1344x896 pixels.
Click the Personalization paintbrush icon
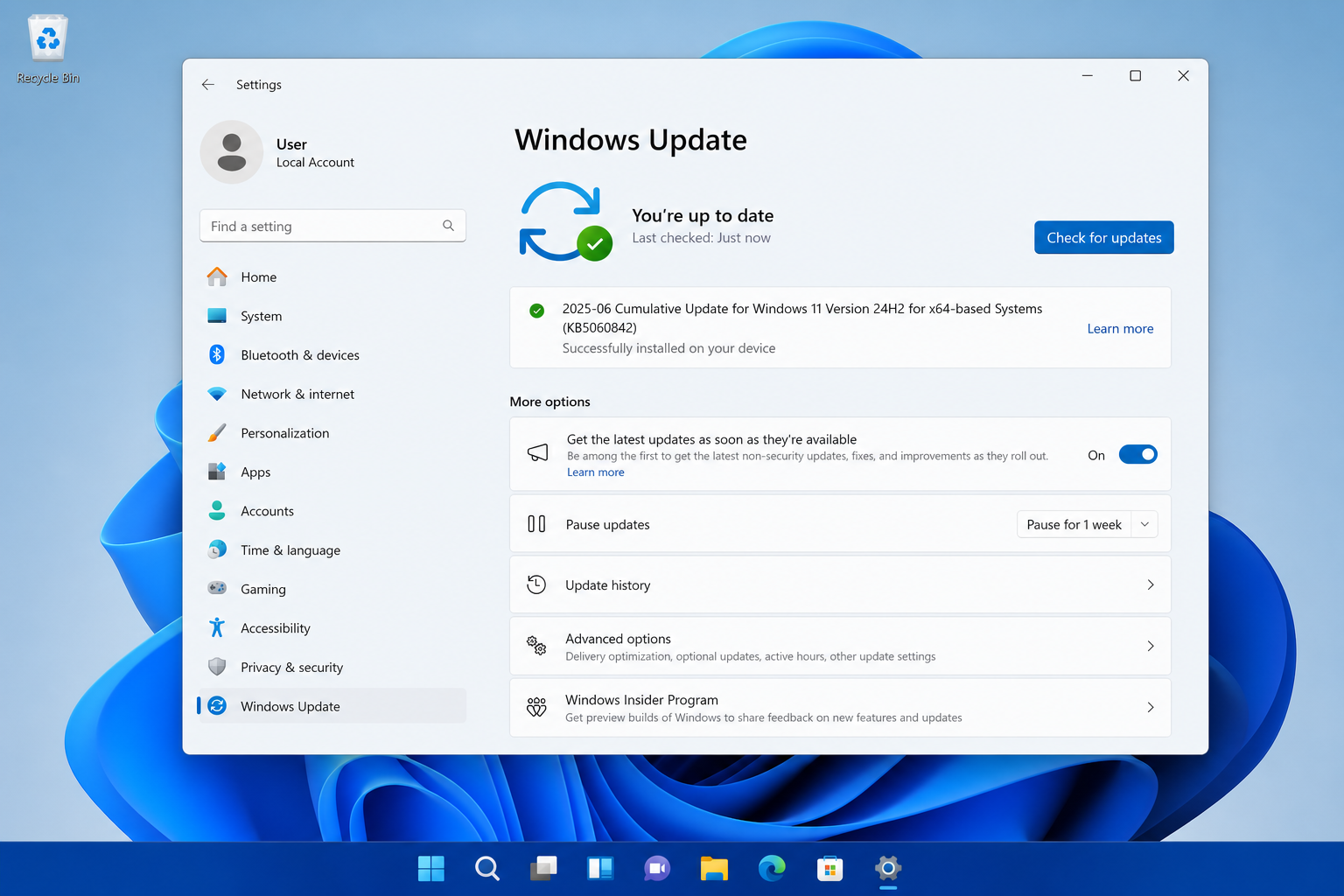coord(217,433)
